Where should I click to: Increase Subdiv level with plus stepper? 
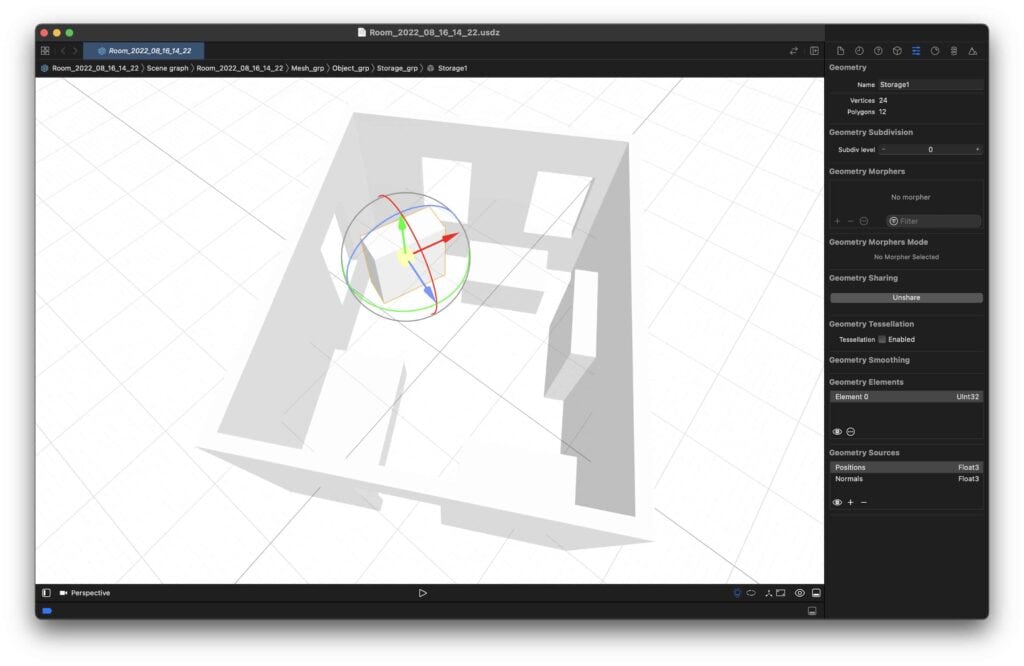coord(978,149)
